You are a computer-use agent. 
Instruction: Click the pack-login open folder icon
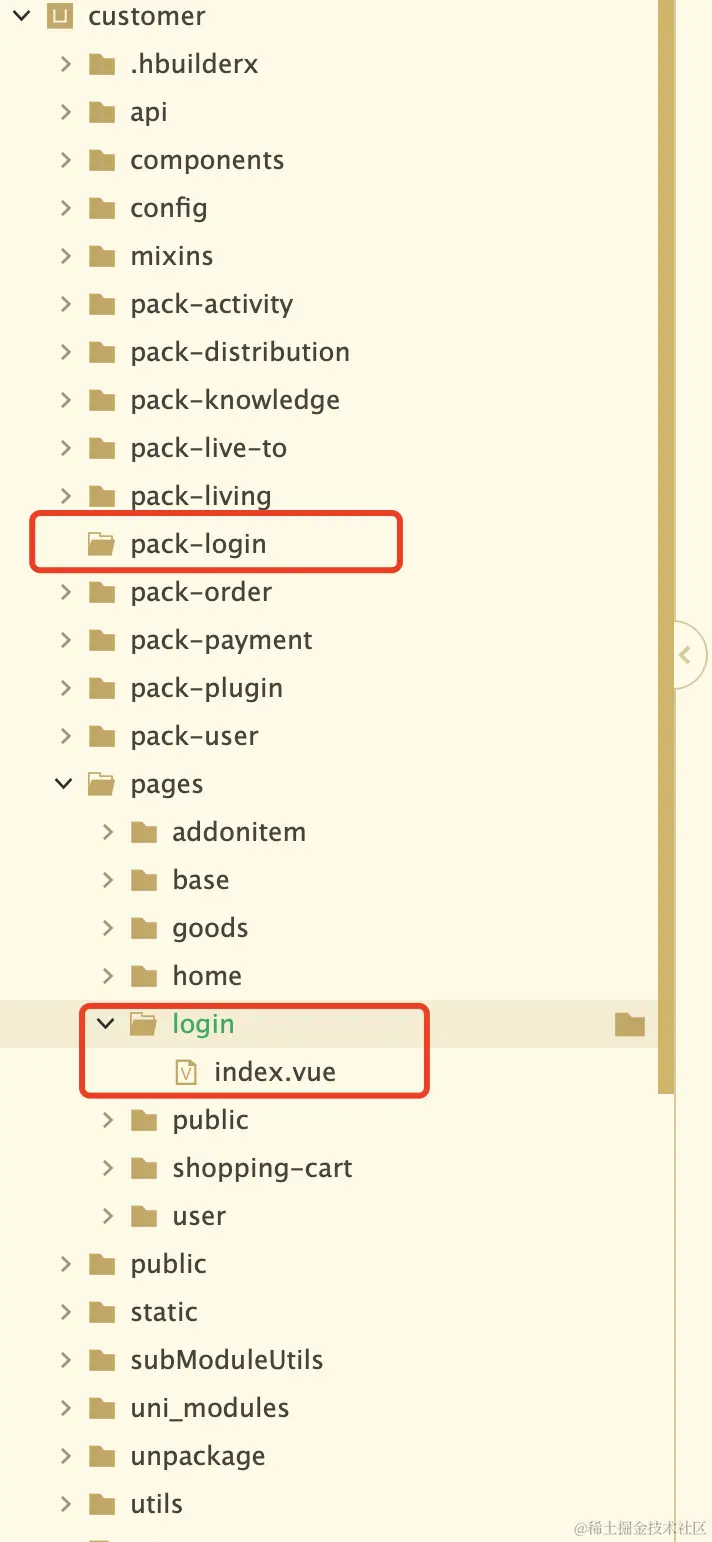point(101,544)
